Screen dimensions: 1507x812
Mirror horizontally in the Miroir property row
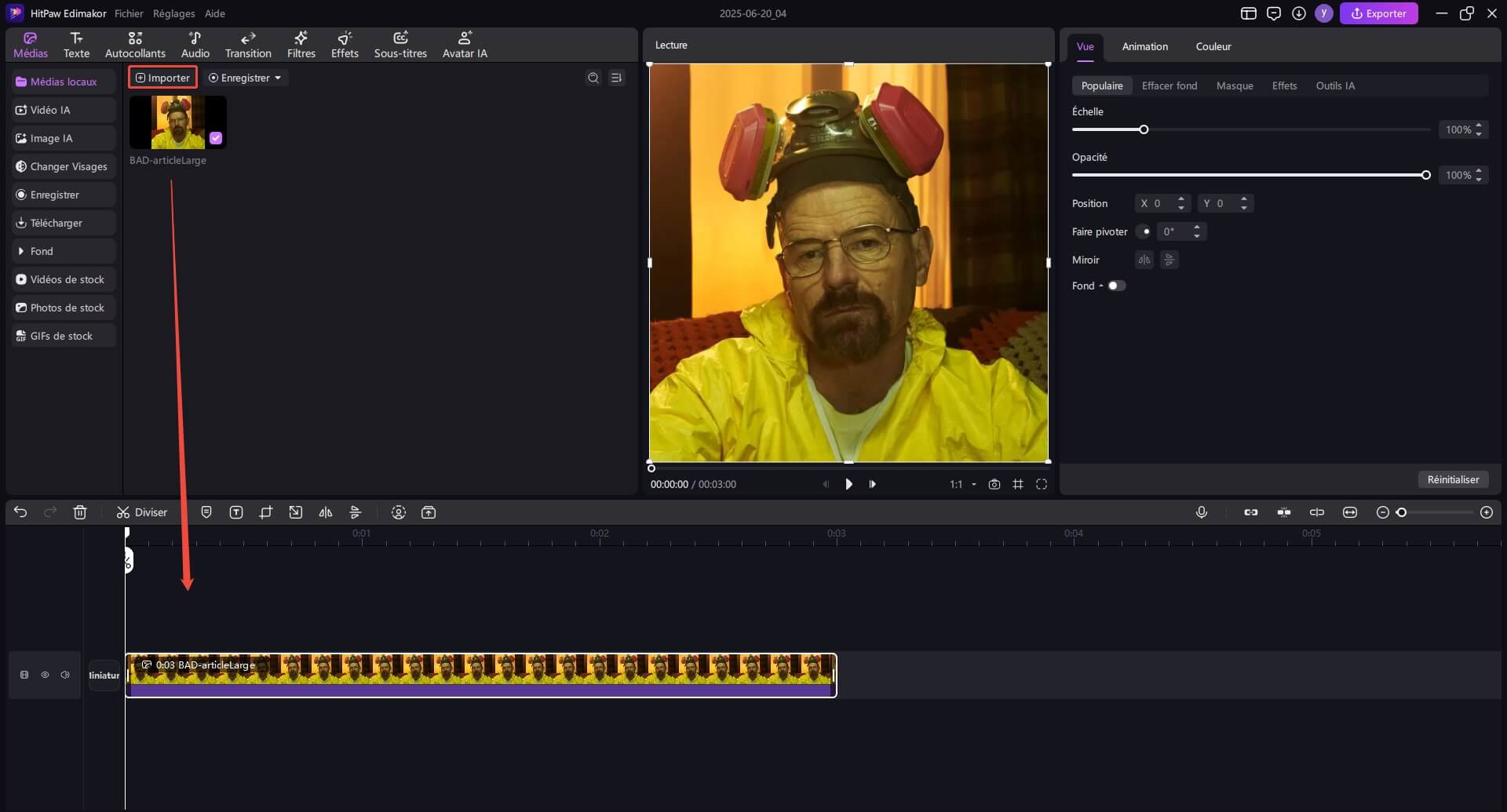(x=1144, y=260)
